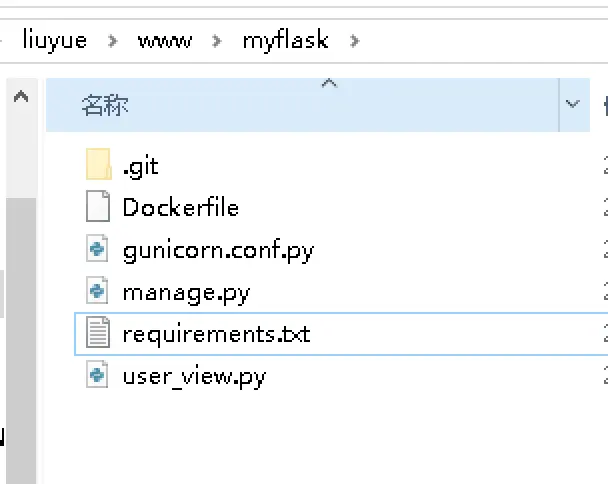Navigate to the liuyue breadcrumb folder
The width and height of the screenshot is (608, 484).
coord(55,41)
